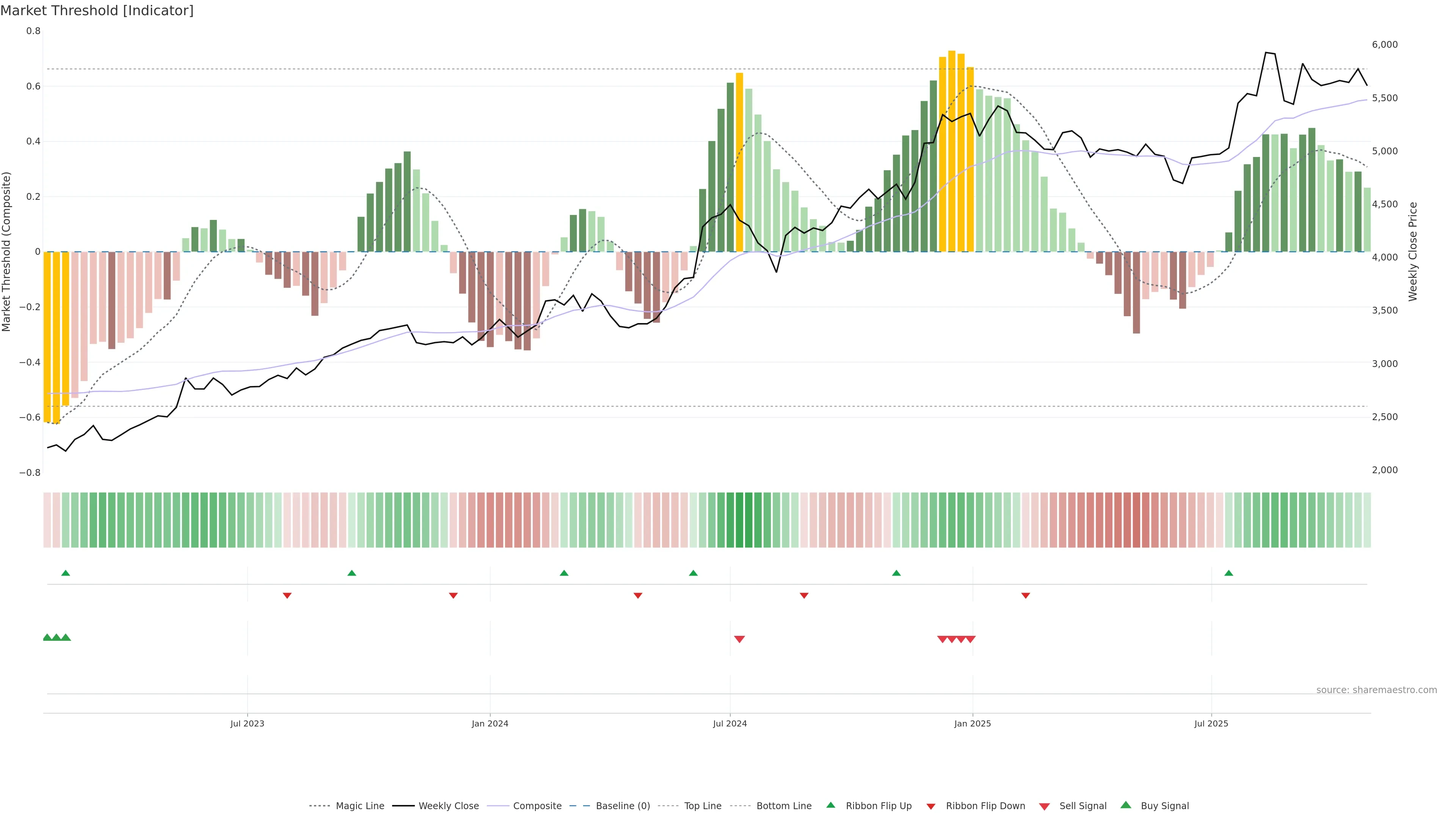Image resolution: width=1456 pixels, height=819 pixels.
Task: Click the Ribbon Flip Down marker after Jan 2025
Action: [x=1025, y=595]
